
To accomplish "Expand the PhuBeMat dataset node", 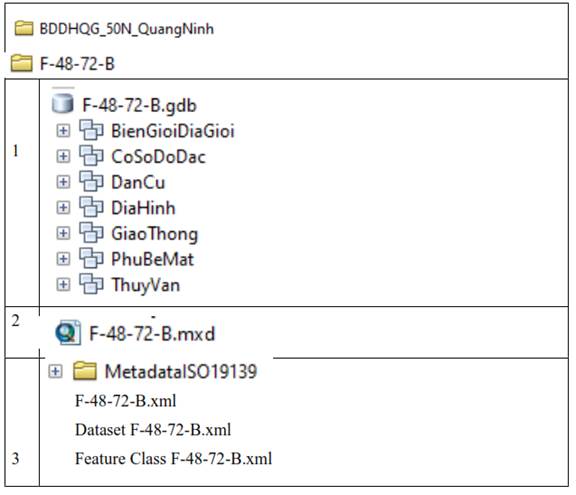I will (x=63, y=259).
